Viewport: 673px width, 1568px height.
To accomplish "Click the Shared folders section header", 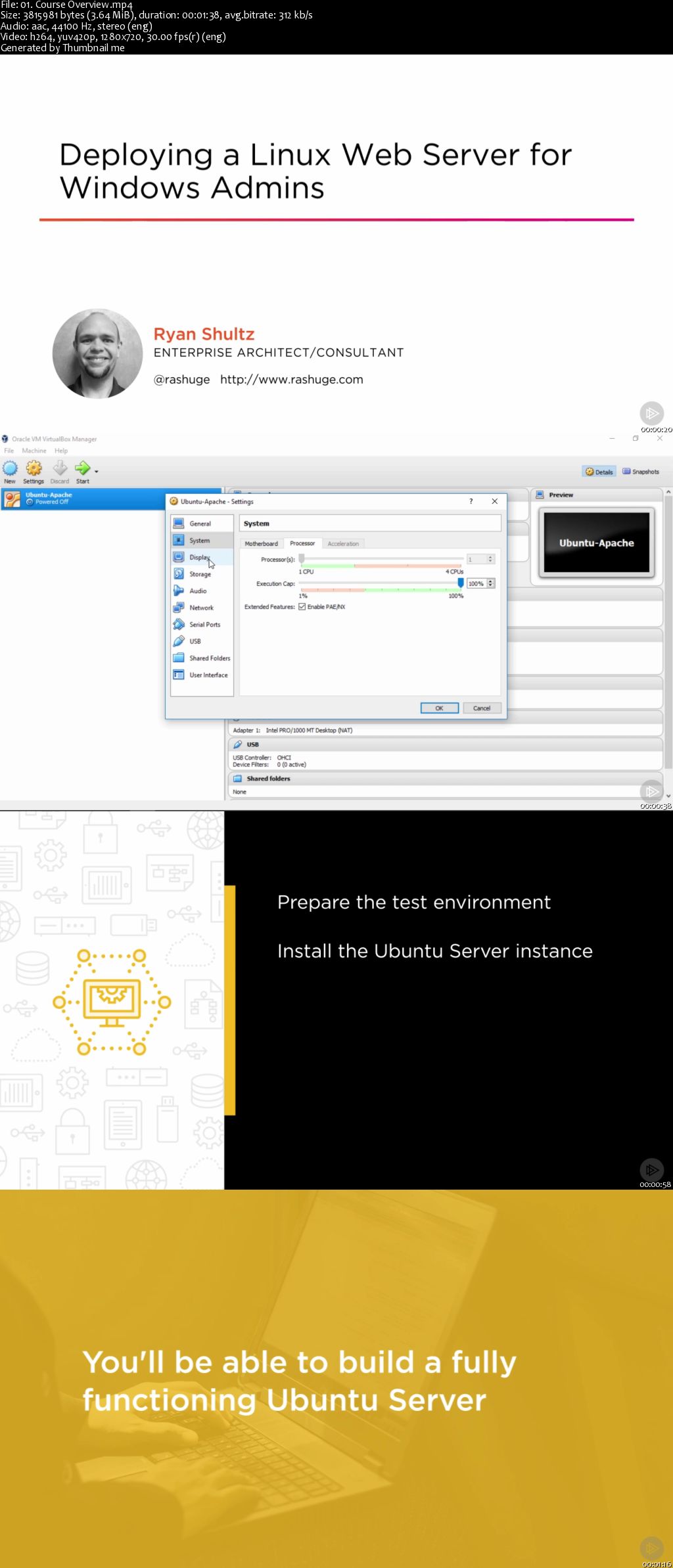I will tap(445, 778).
